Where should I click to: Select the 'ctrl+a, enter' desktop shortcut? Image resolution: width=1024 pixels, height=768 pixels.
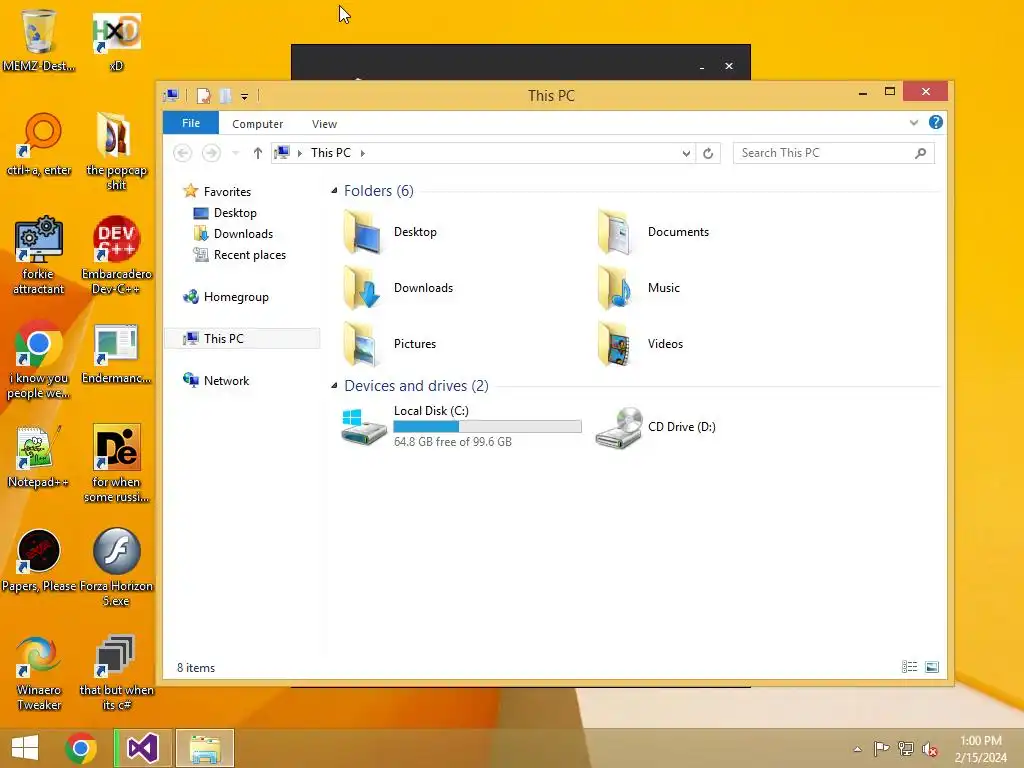39,144
